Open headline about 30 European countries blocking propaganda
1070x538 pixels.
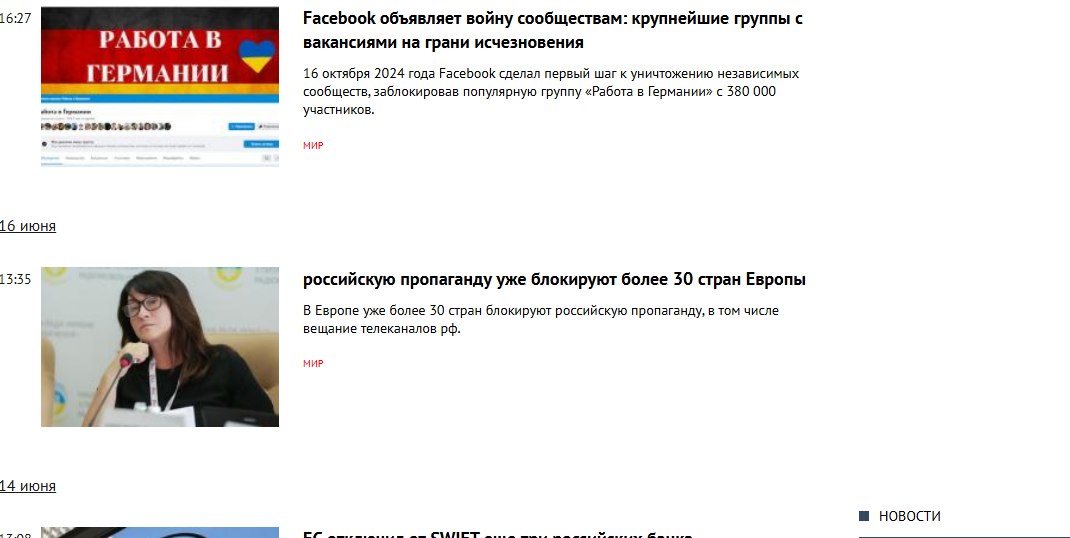pos(554,279)
